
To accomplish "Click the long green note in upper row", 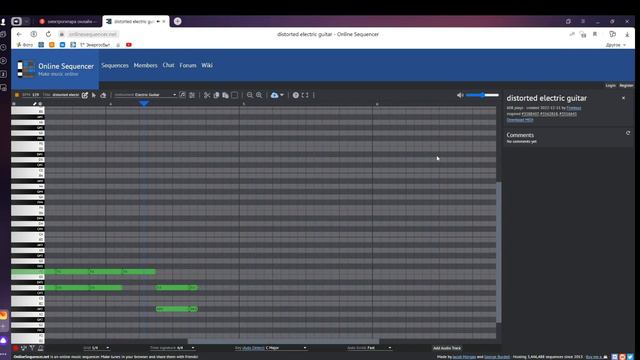I will pos(100,271).
